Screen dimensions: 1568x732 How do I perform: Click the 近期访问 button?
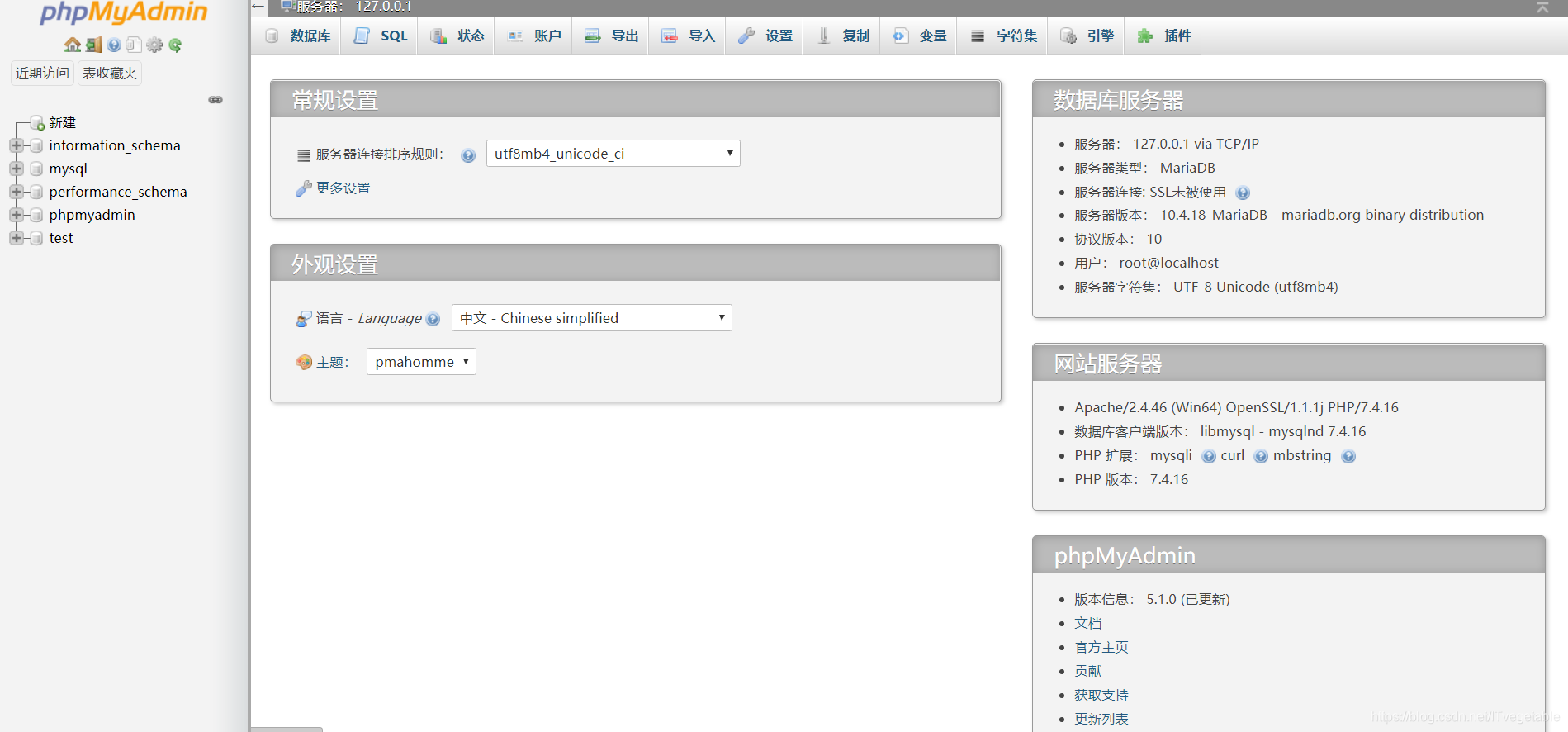(42, 73)
